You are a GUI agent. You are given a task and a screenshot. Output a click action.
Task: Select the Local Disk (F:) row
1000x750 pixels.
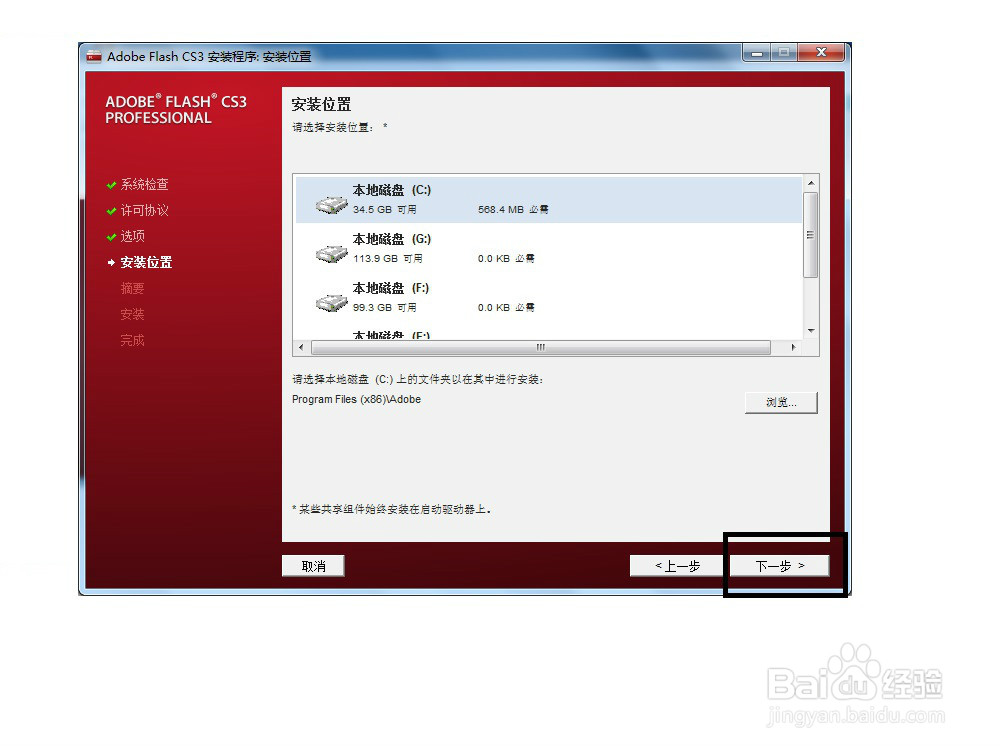(548, 297)
